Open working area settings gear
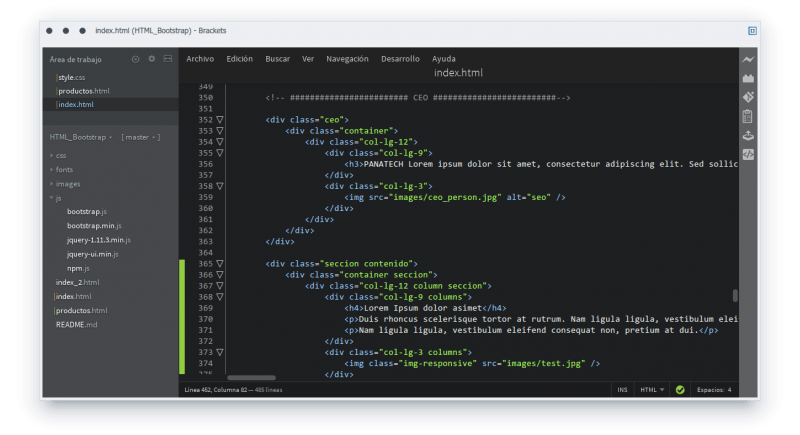Screen dimensions: 800x435 click(152, 59)
